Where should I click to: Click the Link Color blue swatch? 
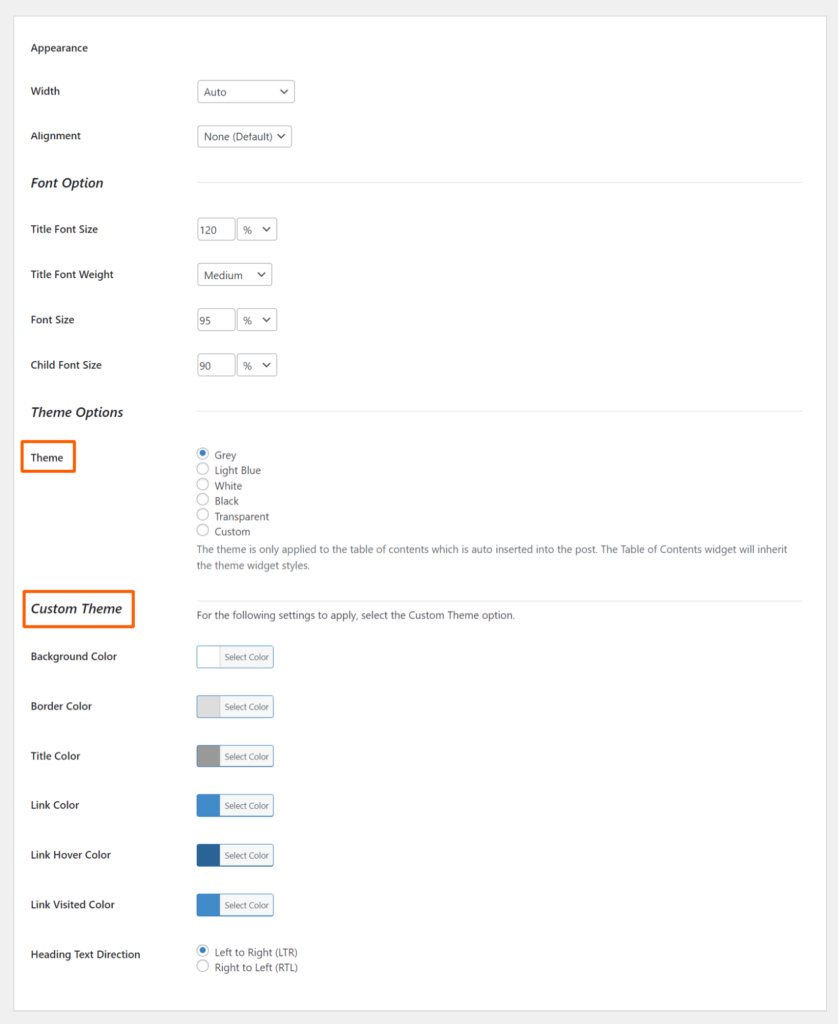[x=208, y=806]
